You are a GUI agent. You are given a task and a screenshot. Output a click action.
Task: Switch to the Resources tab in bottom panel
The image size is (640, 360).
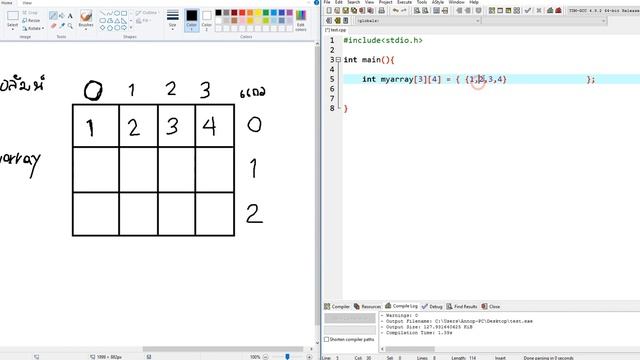point(367,306)
